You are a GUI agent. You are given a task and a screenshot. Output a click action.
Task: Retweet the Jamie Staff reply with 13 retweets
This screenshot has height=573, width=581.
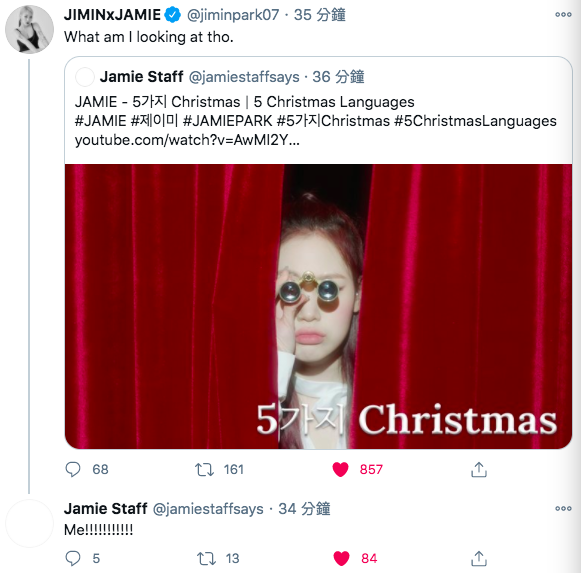(x=206, y=559)
